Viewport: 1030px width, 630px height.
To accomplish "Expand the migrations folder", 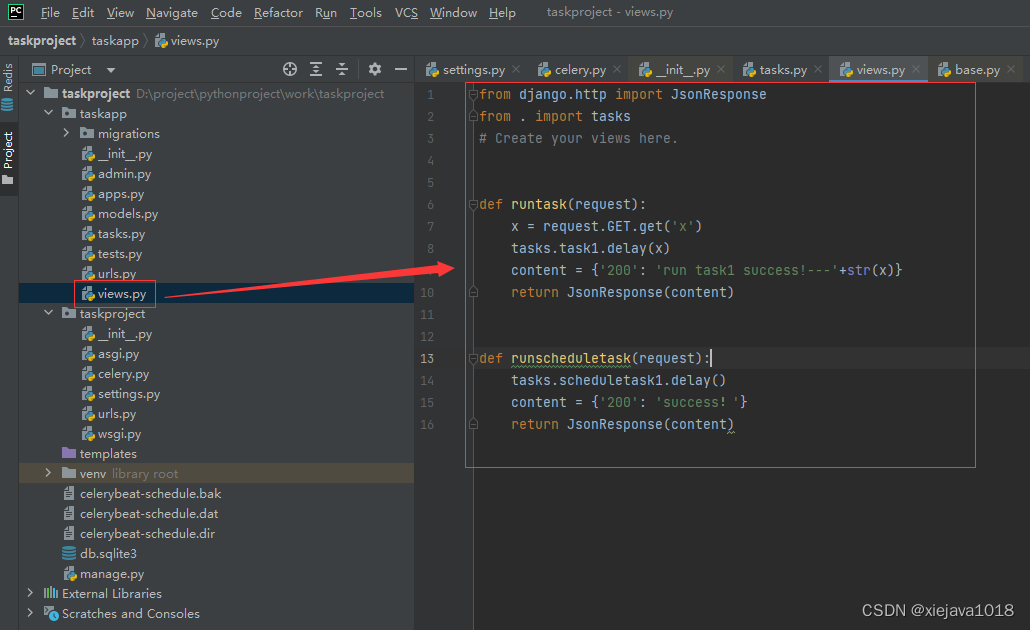I will coord(66,133).
